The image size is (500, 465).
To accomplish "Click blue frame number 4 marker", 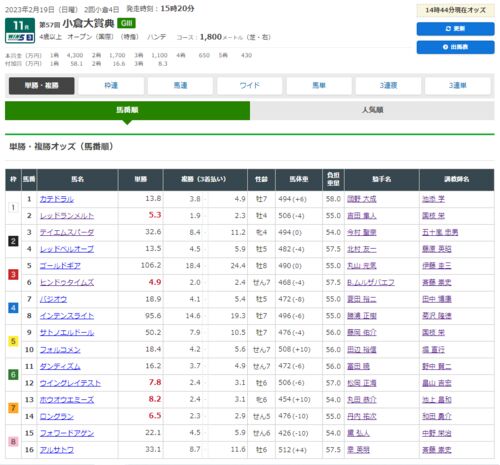I will coord(13,308).
